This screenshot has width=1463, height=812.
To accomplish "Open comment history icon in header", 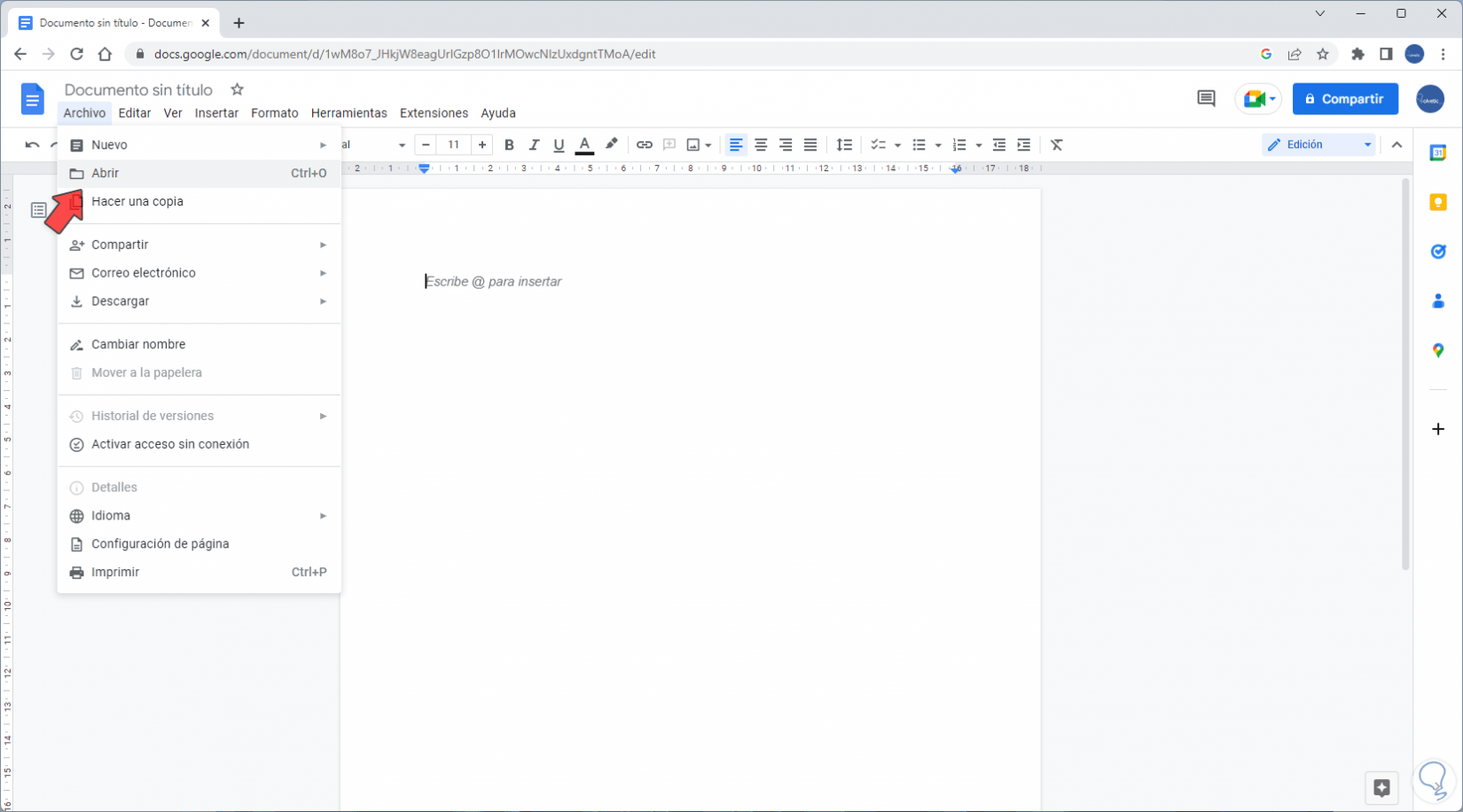I will [x=1206, y=98].
